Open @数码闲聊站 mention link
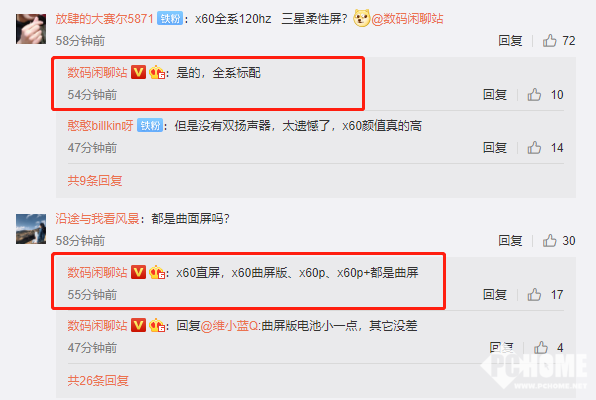The image size is (596, 400). tap(407, 19)
